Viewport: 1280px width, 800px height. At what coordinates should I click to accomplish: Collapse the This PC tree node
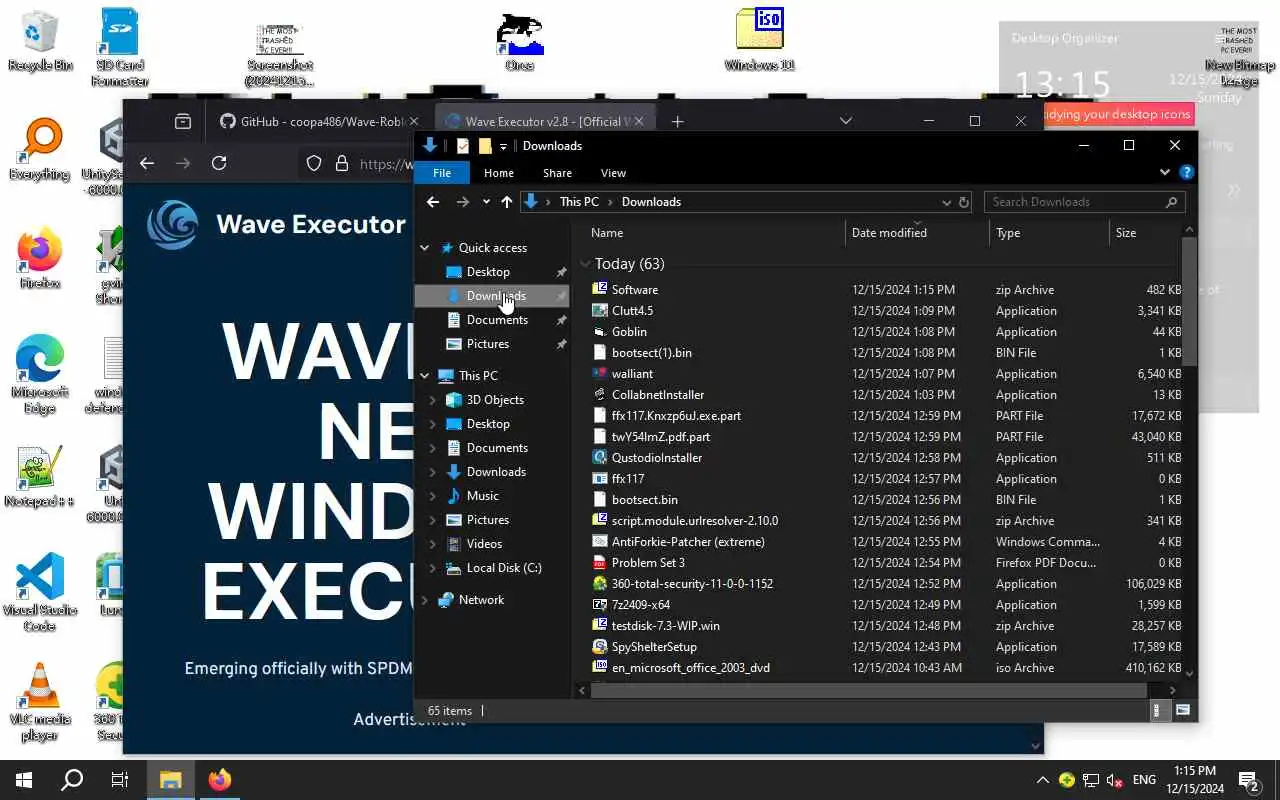[x=425, y=376]
